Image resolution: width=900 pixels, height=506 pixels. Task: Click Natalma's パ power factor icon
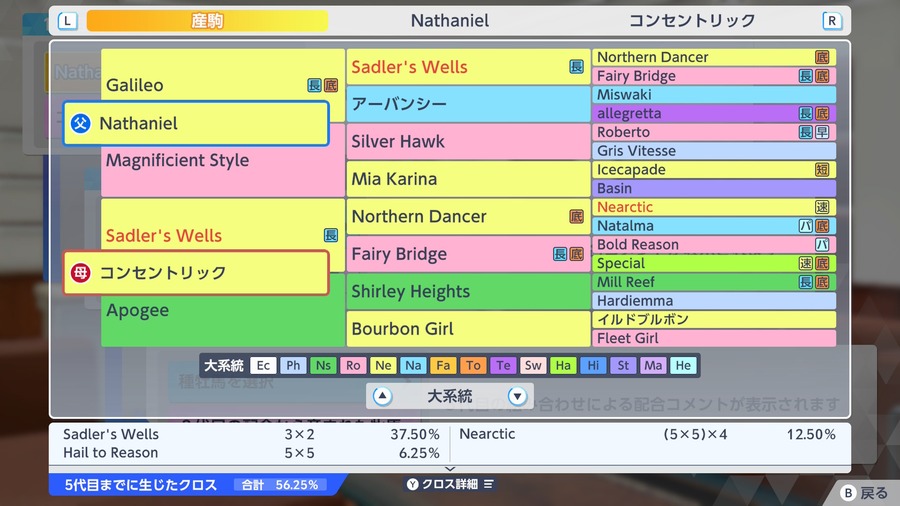[x=806, y=226]
